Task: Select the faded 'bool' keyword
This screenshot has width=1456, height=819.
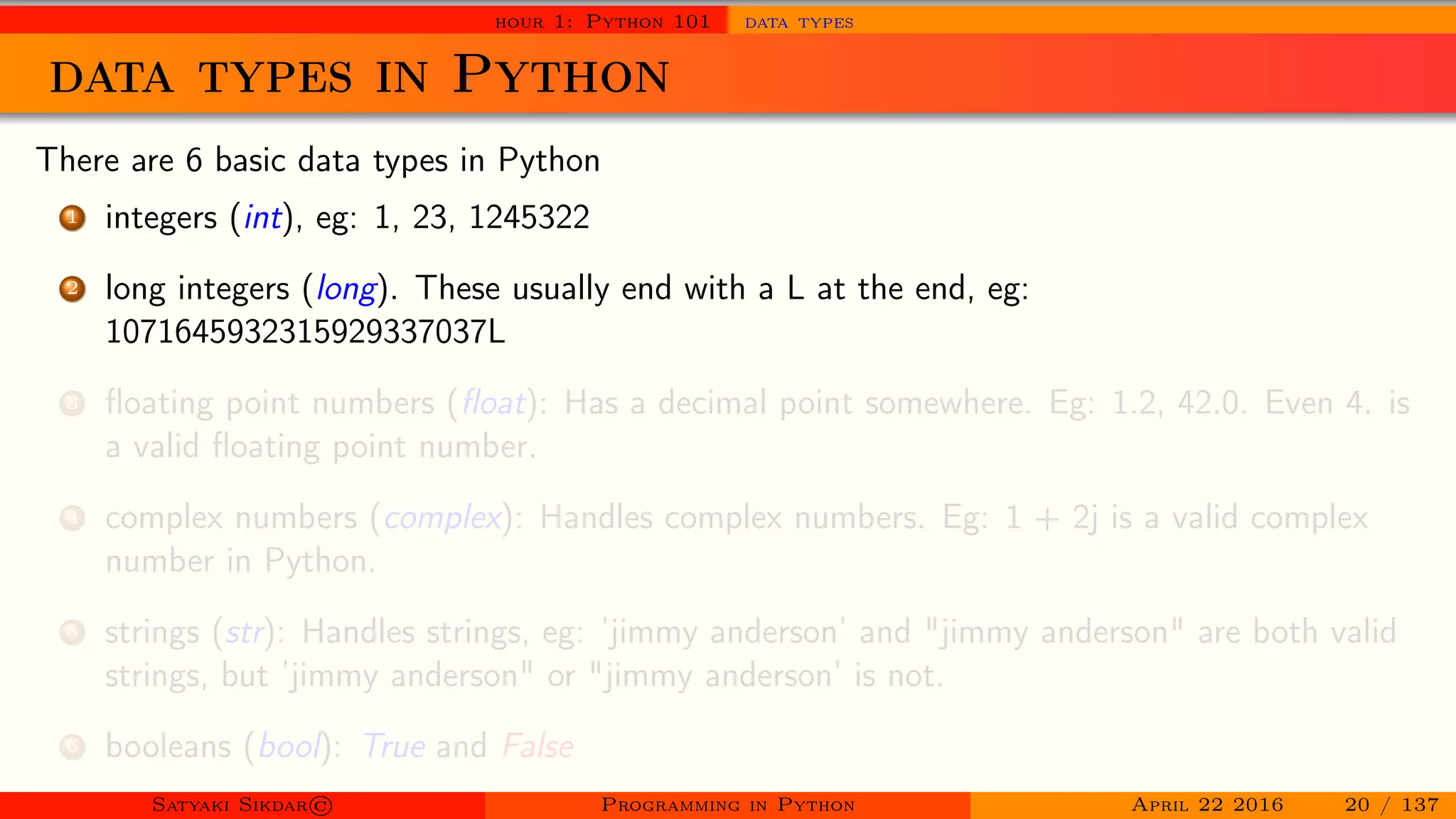Action: coord(290,746)
